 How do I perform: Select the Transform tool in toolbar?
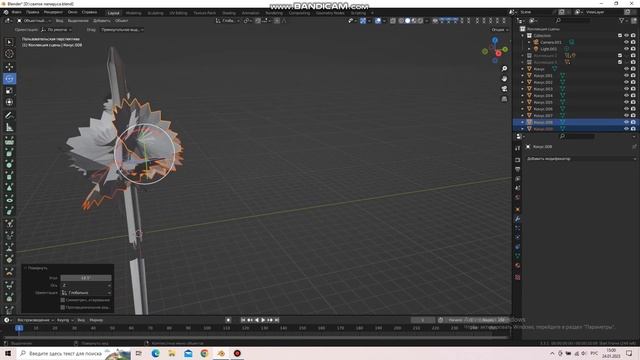9,102
